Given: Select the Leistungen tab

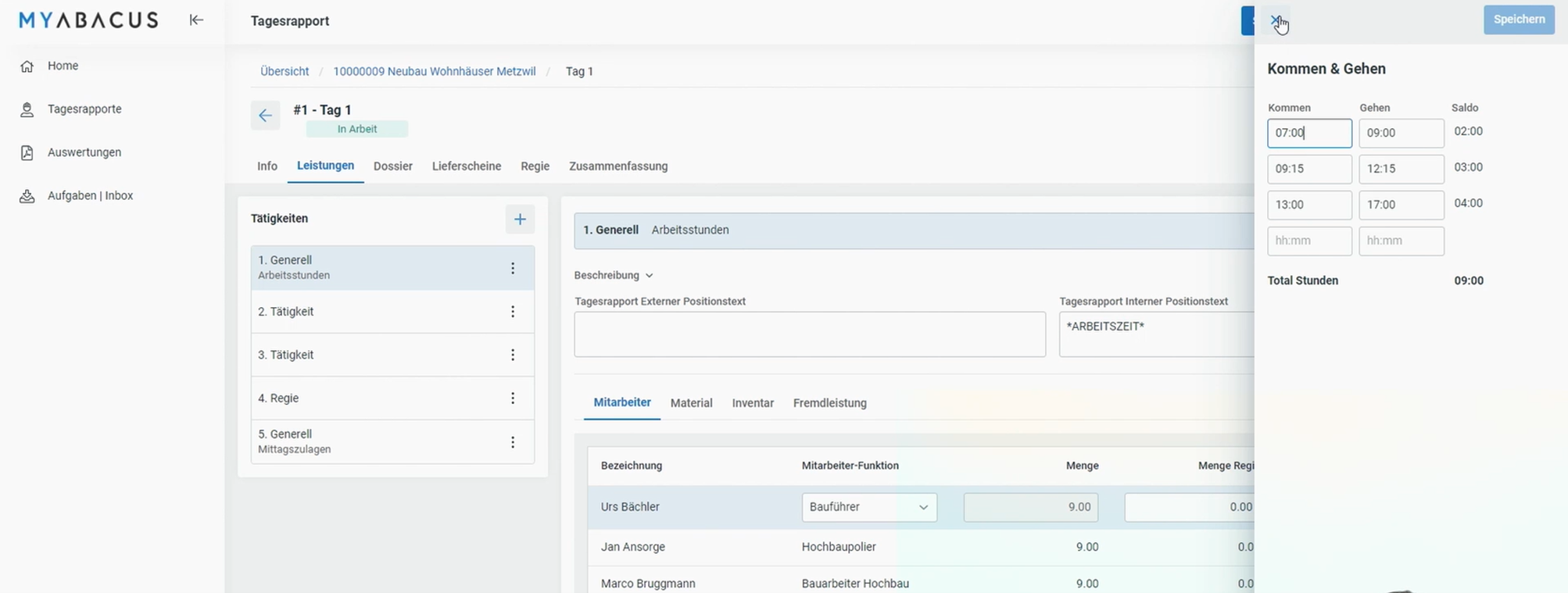Looking at the screenshot, I should coord(325,166).
